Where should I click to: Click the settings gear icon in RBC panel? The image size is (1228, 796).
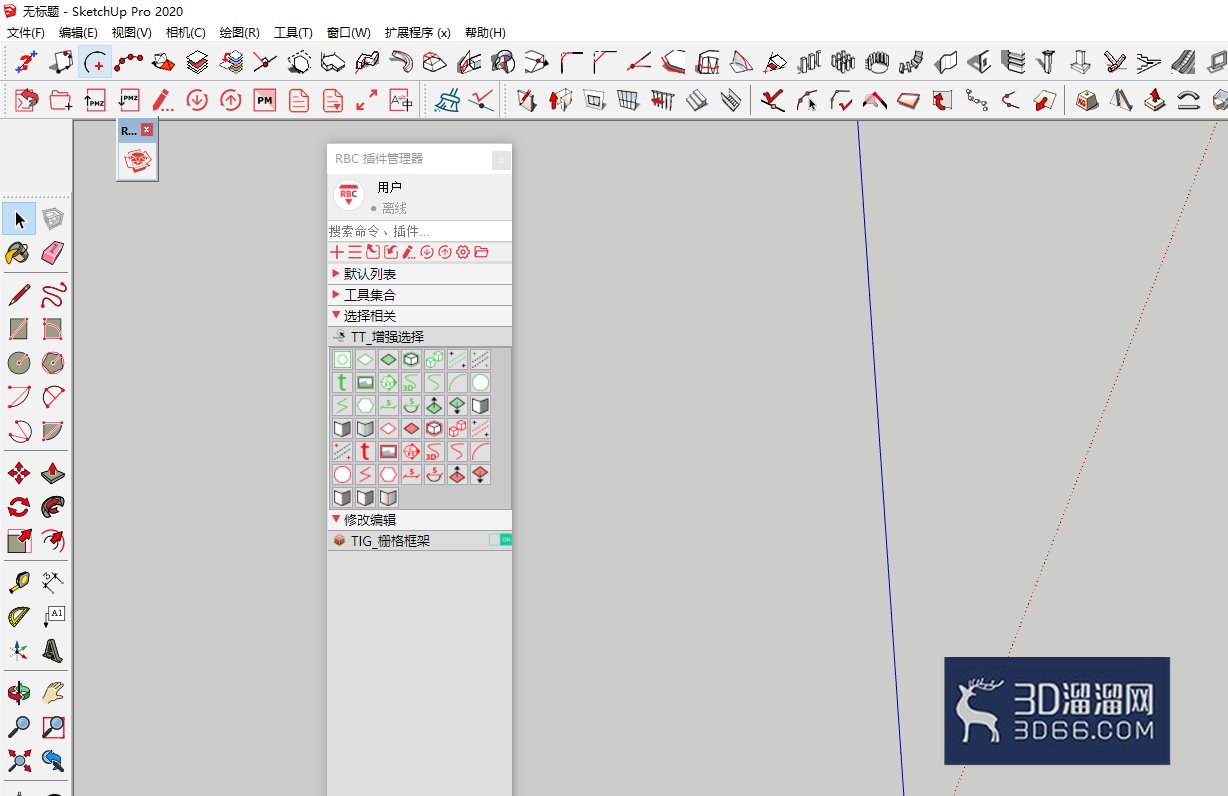point(463,252)
